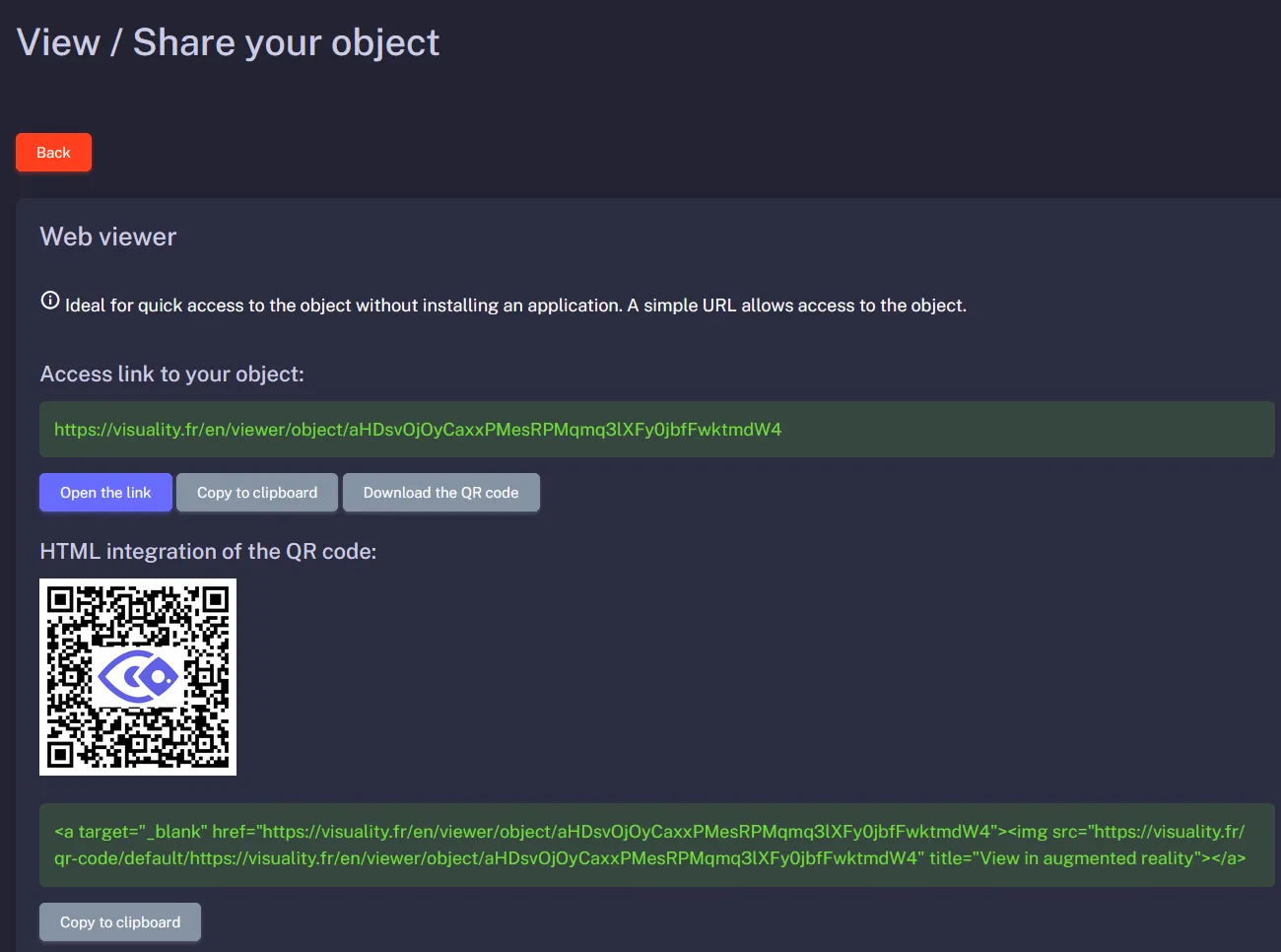This screenshot has height=952, width=1281.
Task: Copy the access link to clipboard
Action: (257, 492)
